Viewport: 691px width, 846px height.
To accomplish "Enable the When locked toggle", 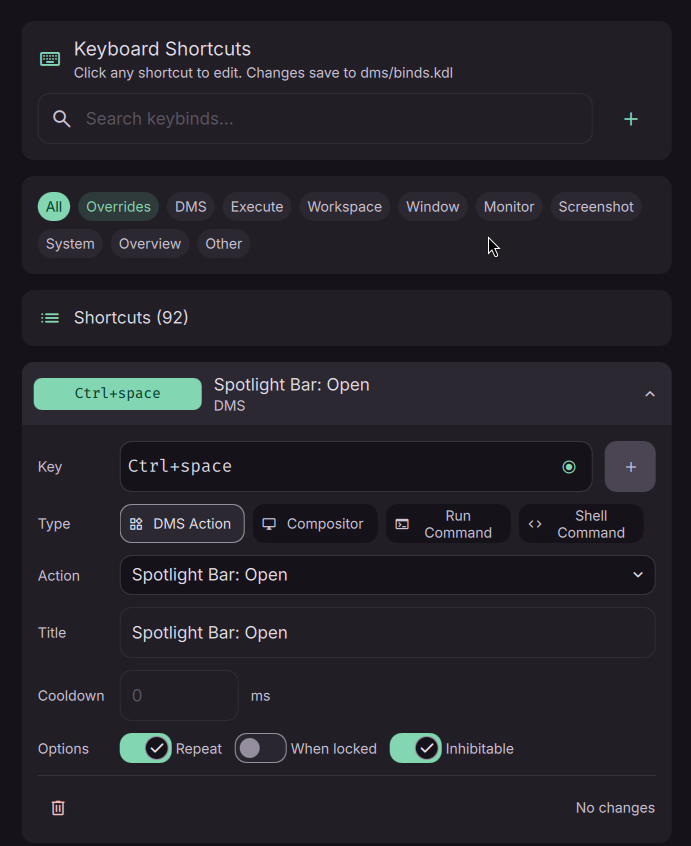I will coord(261,748).
